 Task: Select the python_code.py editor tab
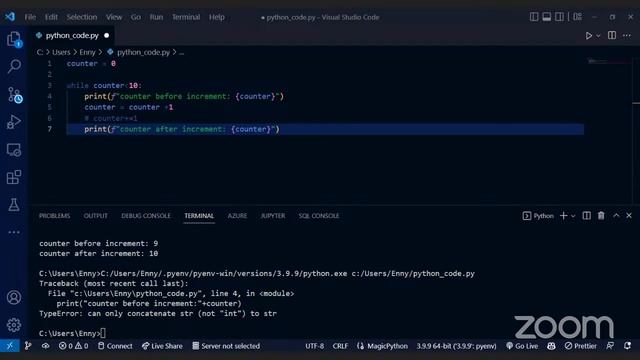72,36
